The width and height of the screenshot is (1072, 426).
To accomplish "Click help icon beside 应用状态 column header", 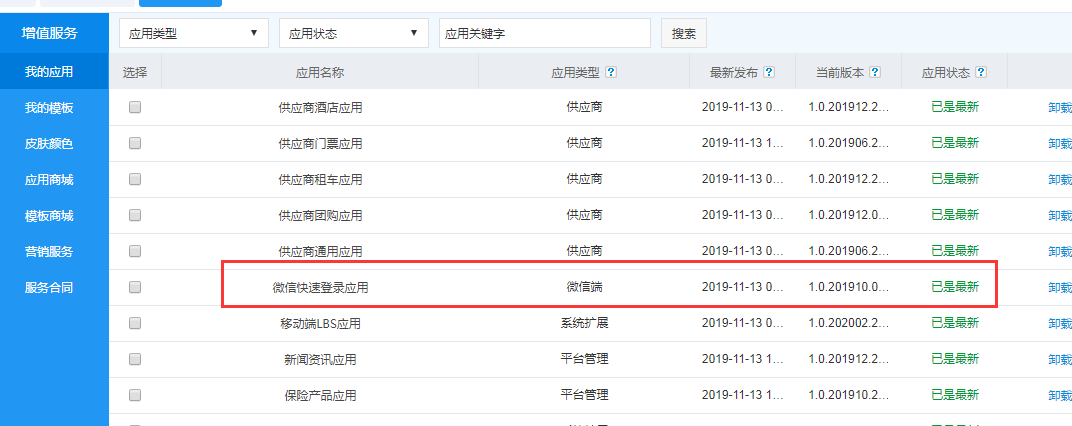I will coord(981,73).
